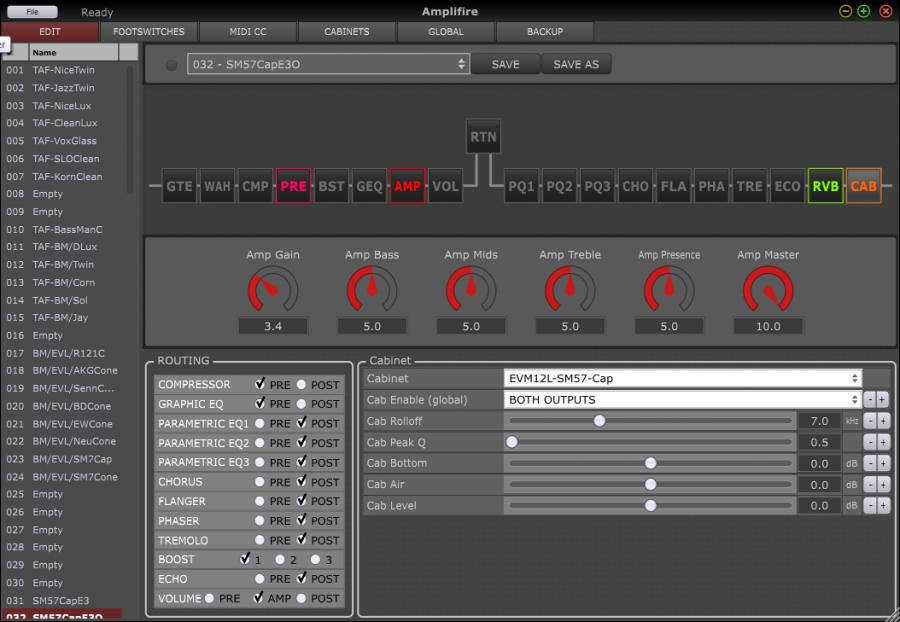
Task: Select the RTN return block
Action: (x=483, y=137)
